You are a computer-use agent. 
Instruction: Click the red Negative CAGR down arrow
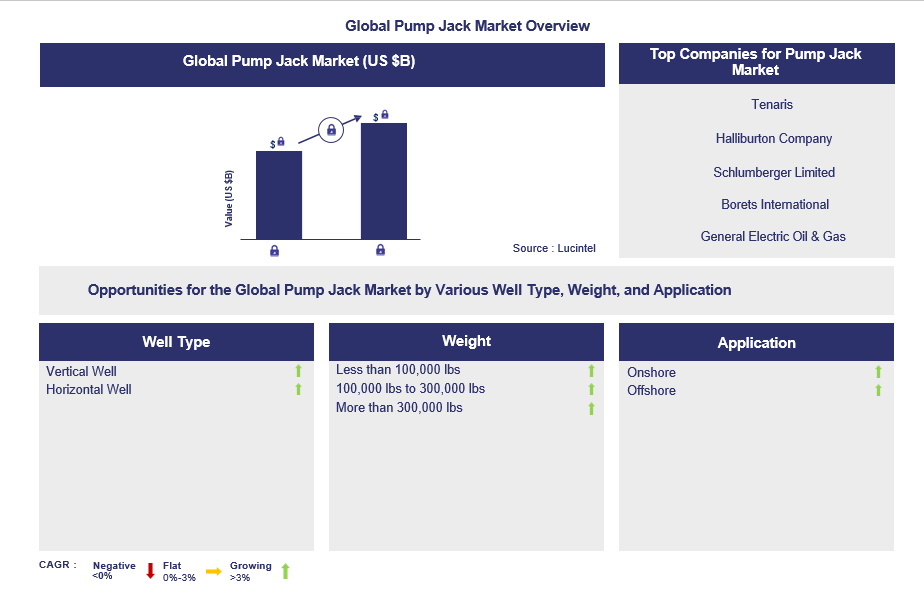click(151, 570)
